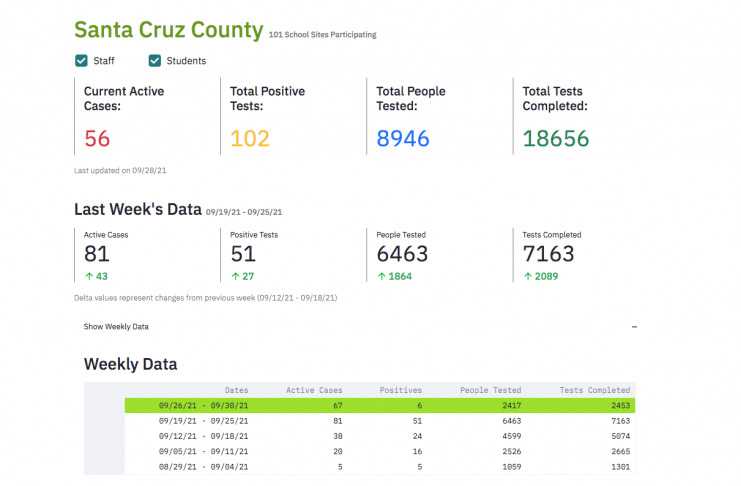Uncheck the Staff checkbox
The width and height of the screenshot is (741, 486).
coord(81,61)
